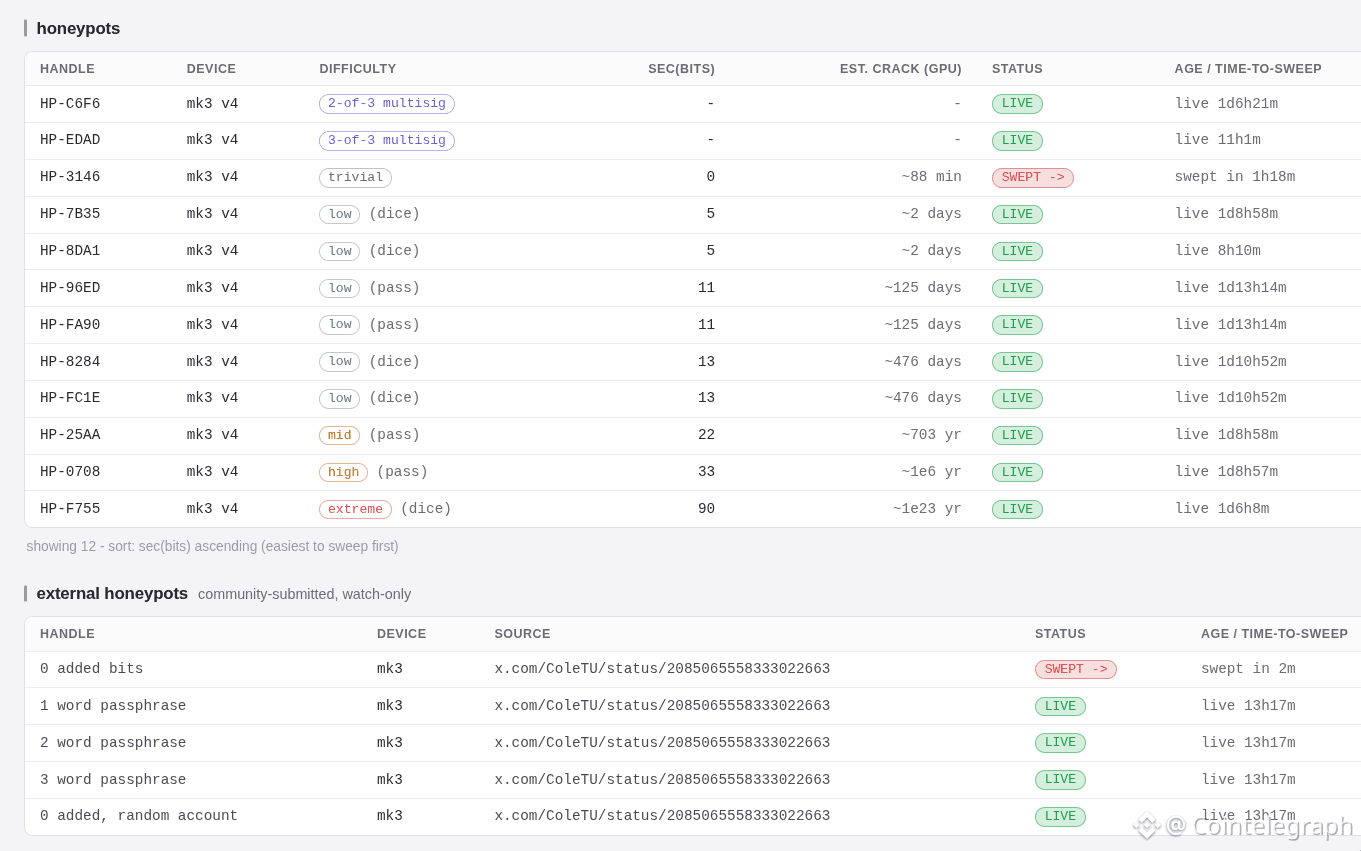Select the 3-of-3 multisig difficulty tag

(387, 141)
